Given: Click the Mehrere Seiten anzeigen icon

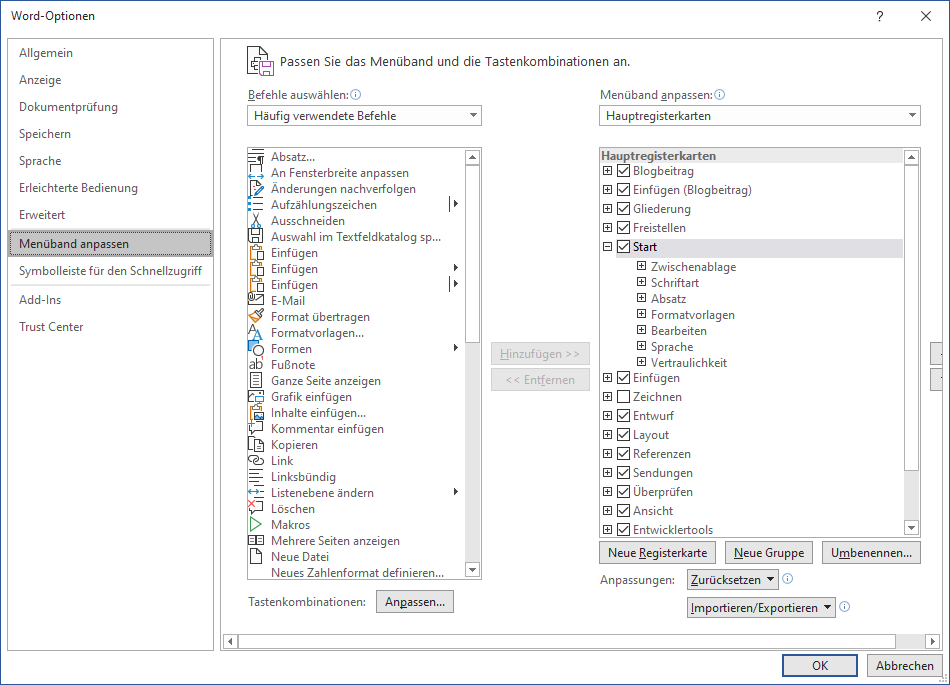Looking at the screenshot, I should [x=256, y=540].
